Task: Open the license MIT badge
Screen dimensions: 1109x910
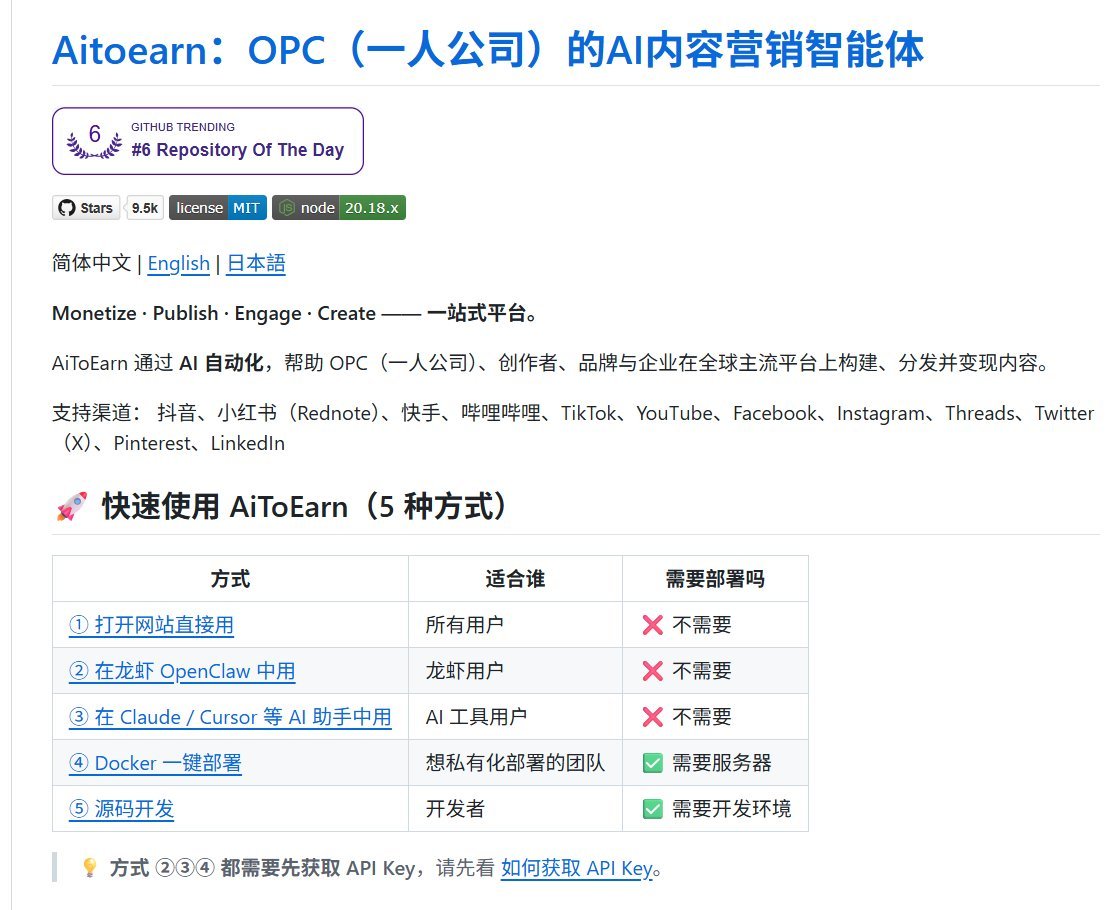Action: [x=218, y=208]
